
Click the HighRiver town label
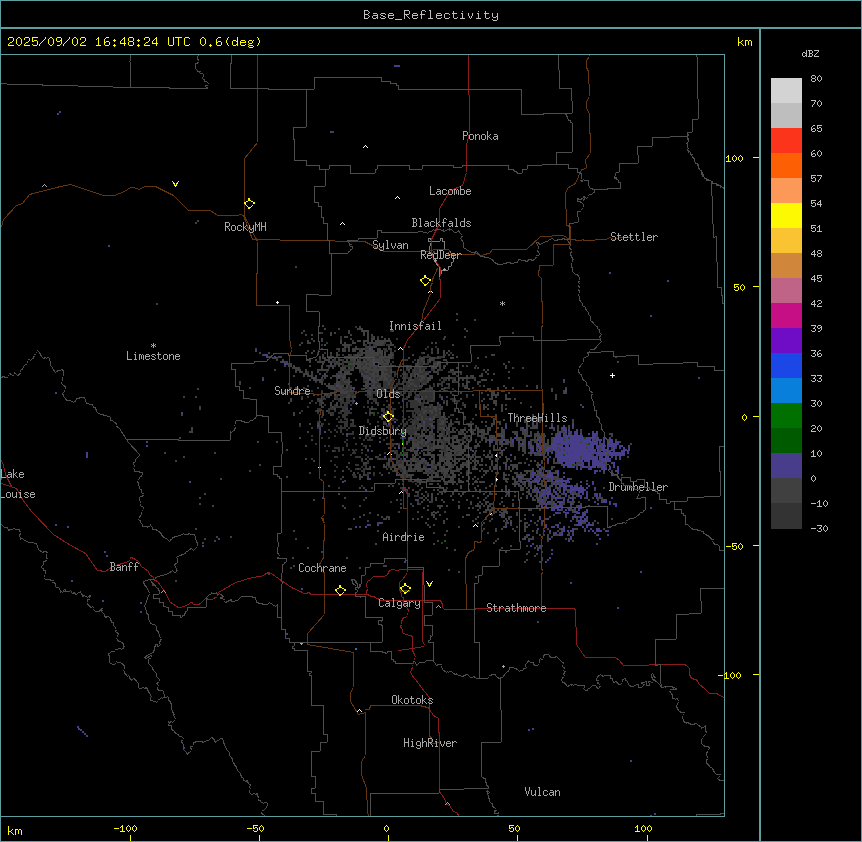[430, 743]
